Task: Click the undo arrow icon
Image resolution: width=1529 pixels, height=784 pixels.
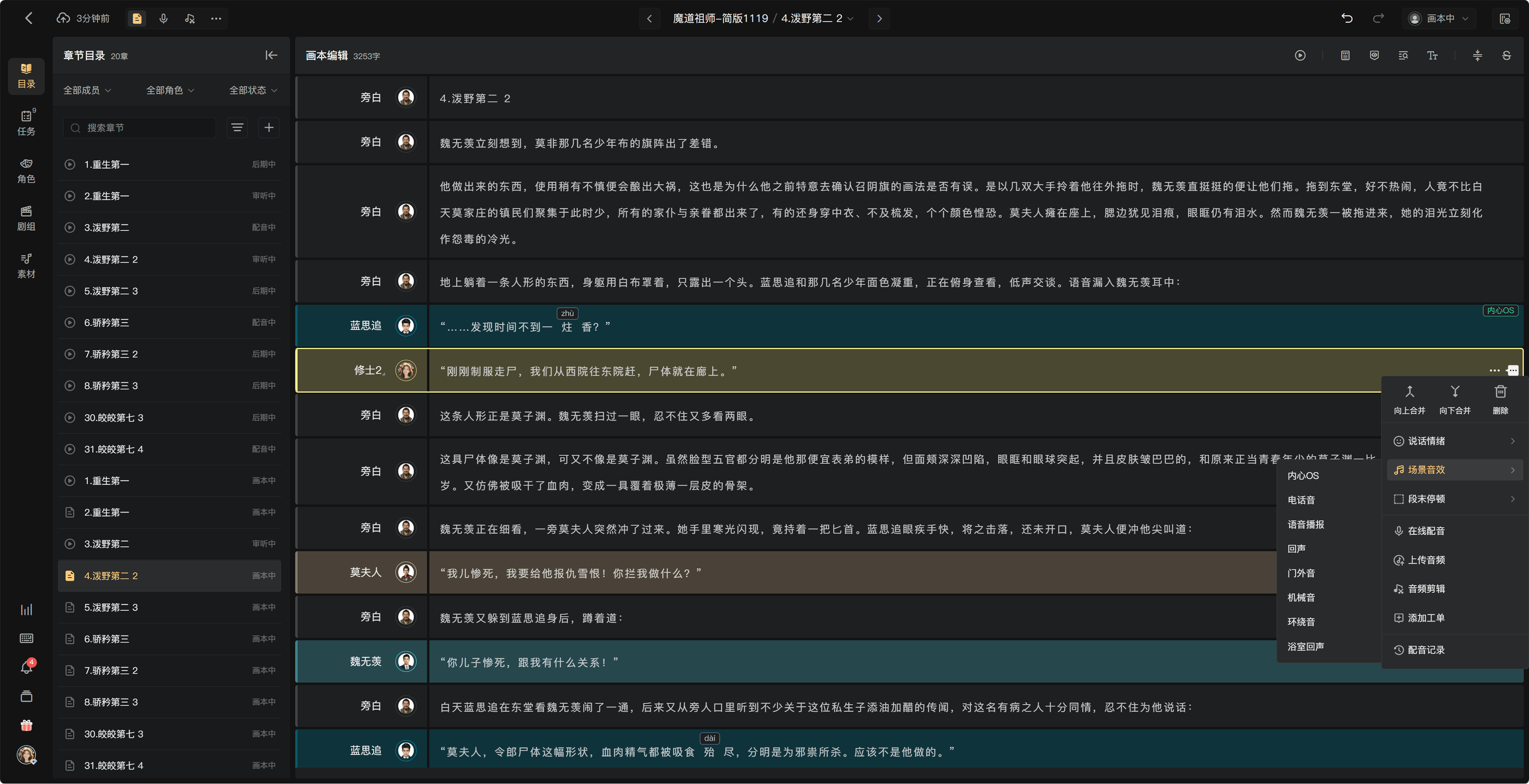Action: (1347, 18)
